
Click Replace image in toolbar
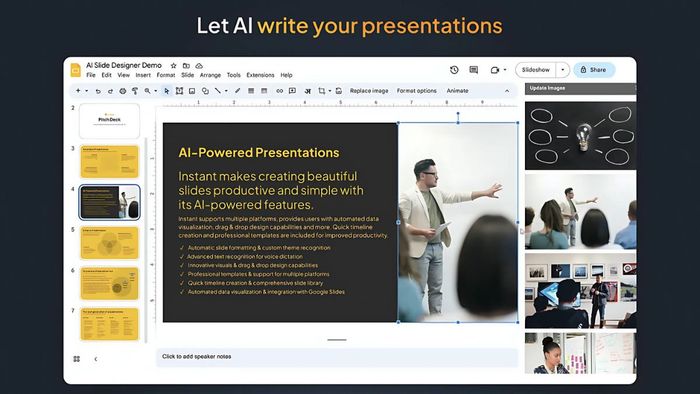tap(369, 91)
